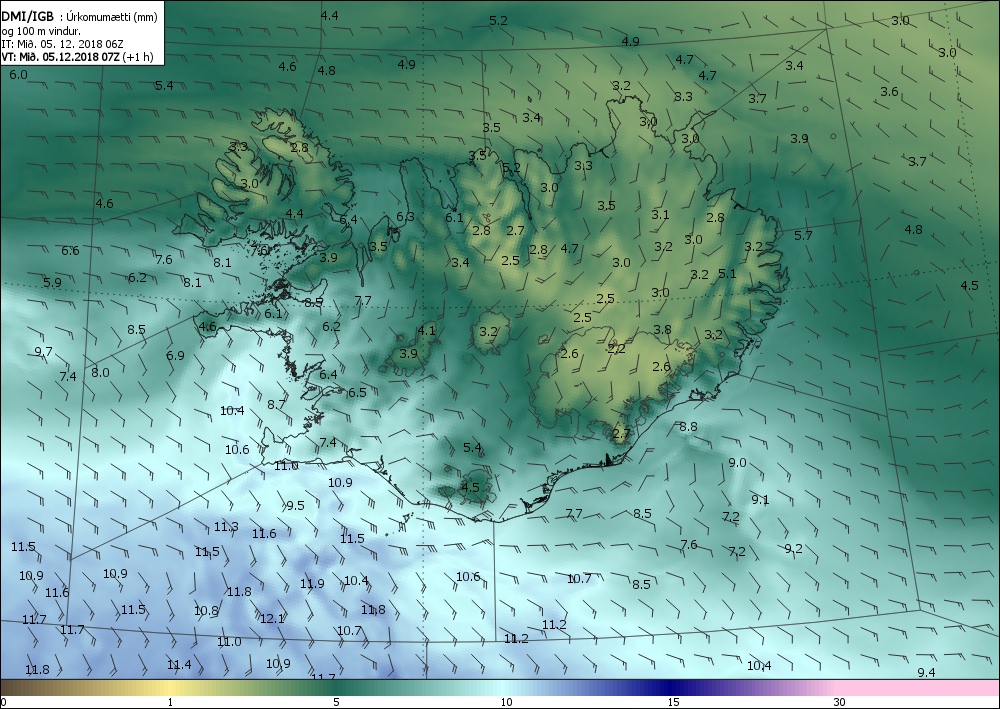Click the map value 9.2
Screen dimensions: 1000x709
click(793, 548)
